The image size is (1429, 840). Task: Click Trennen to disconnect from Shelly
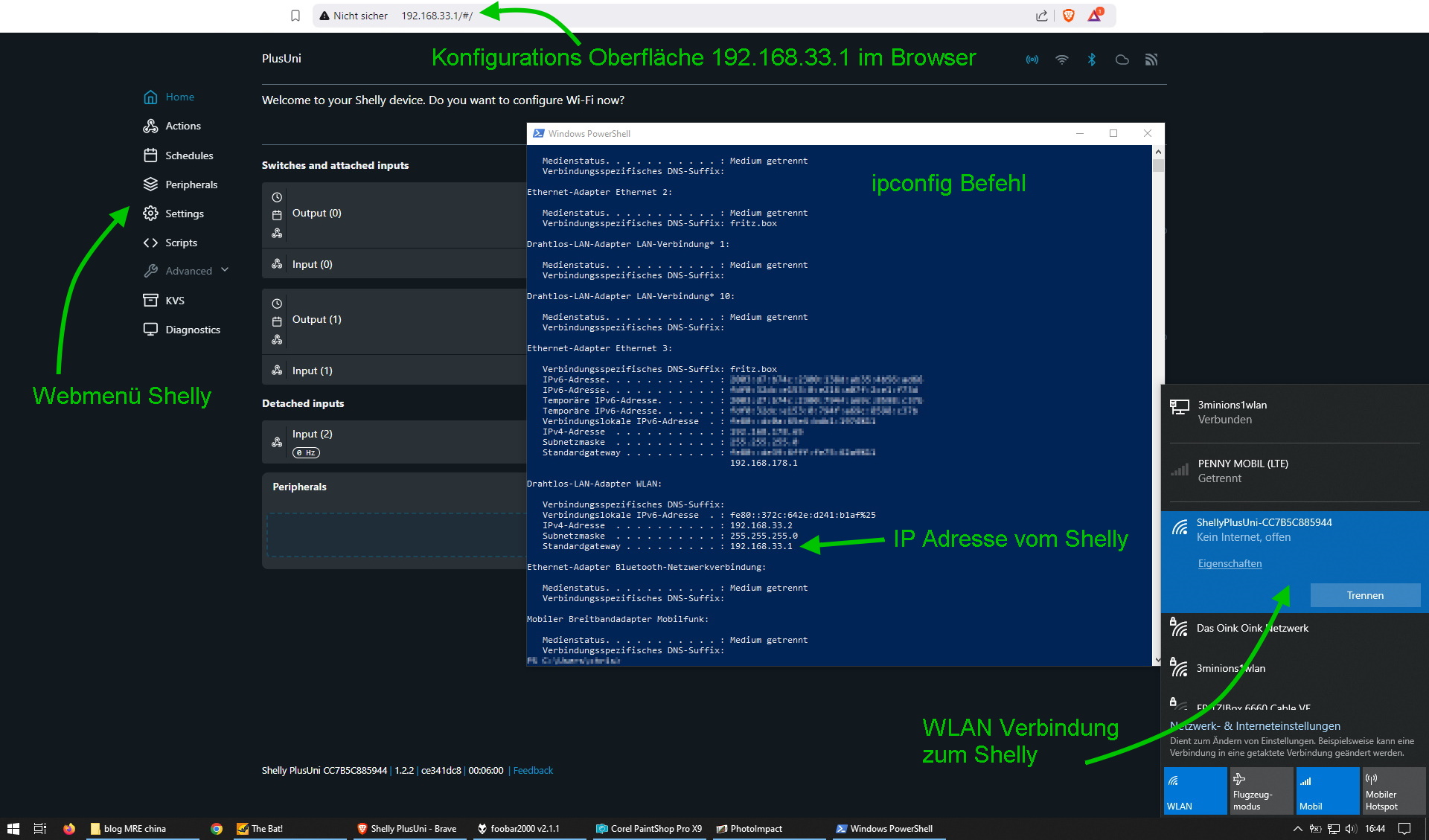coord(1365,595)
